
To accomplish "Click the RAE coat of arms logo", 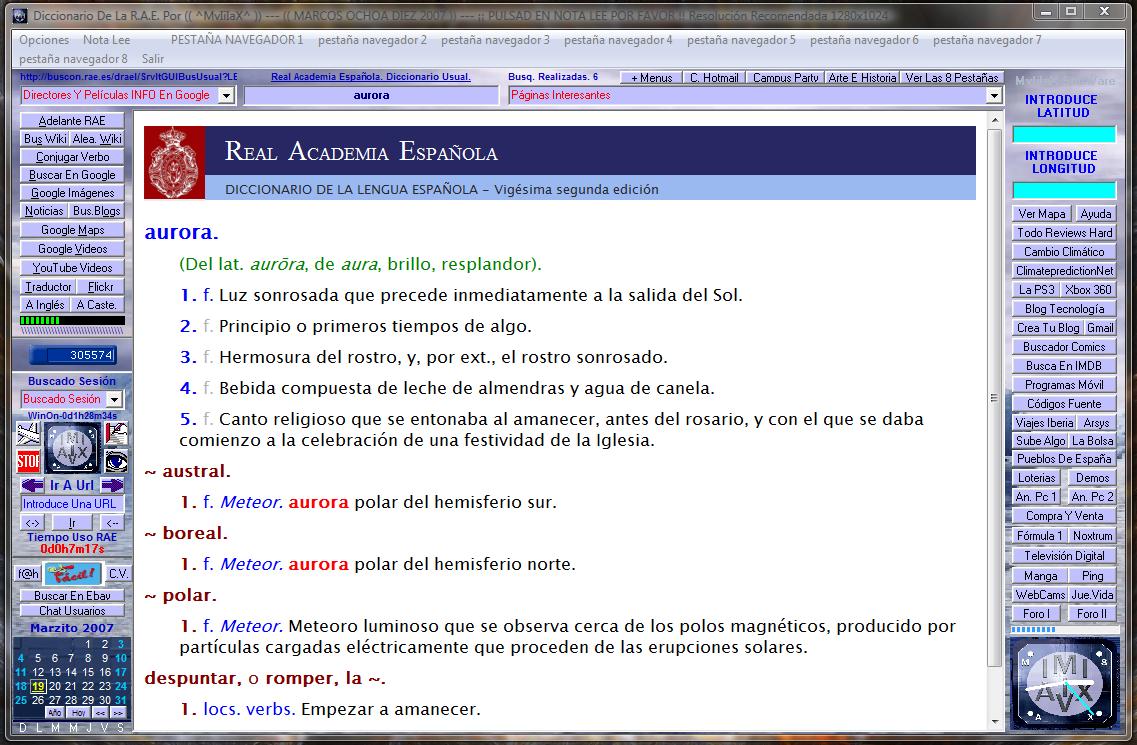I will pos(174,162).
